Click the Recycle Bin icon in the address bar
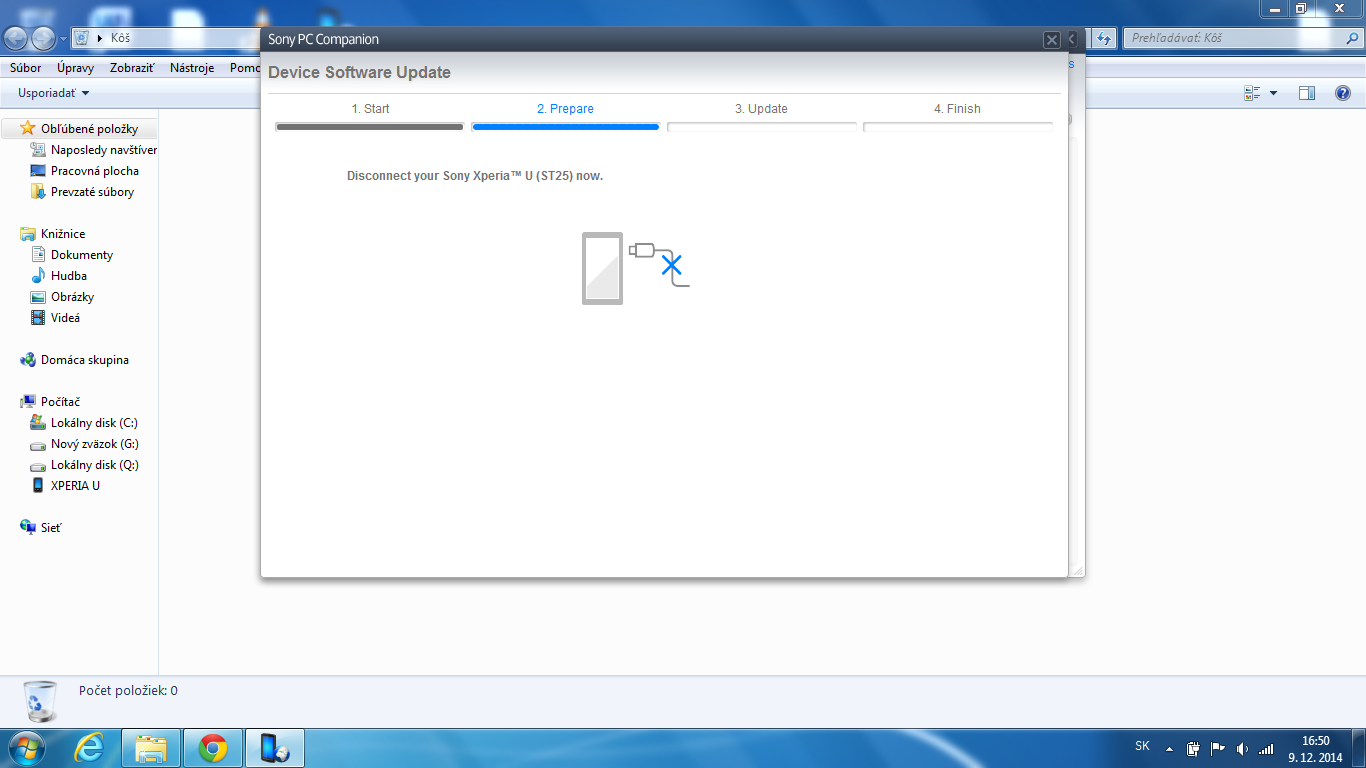This screenshot has width=1366, height=768. coord(83,38)
